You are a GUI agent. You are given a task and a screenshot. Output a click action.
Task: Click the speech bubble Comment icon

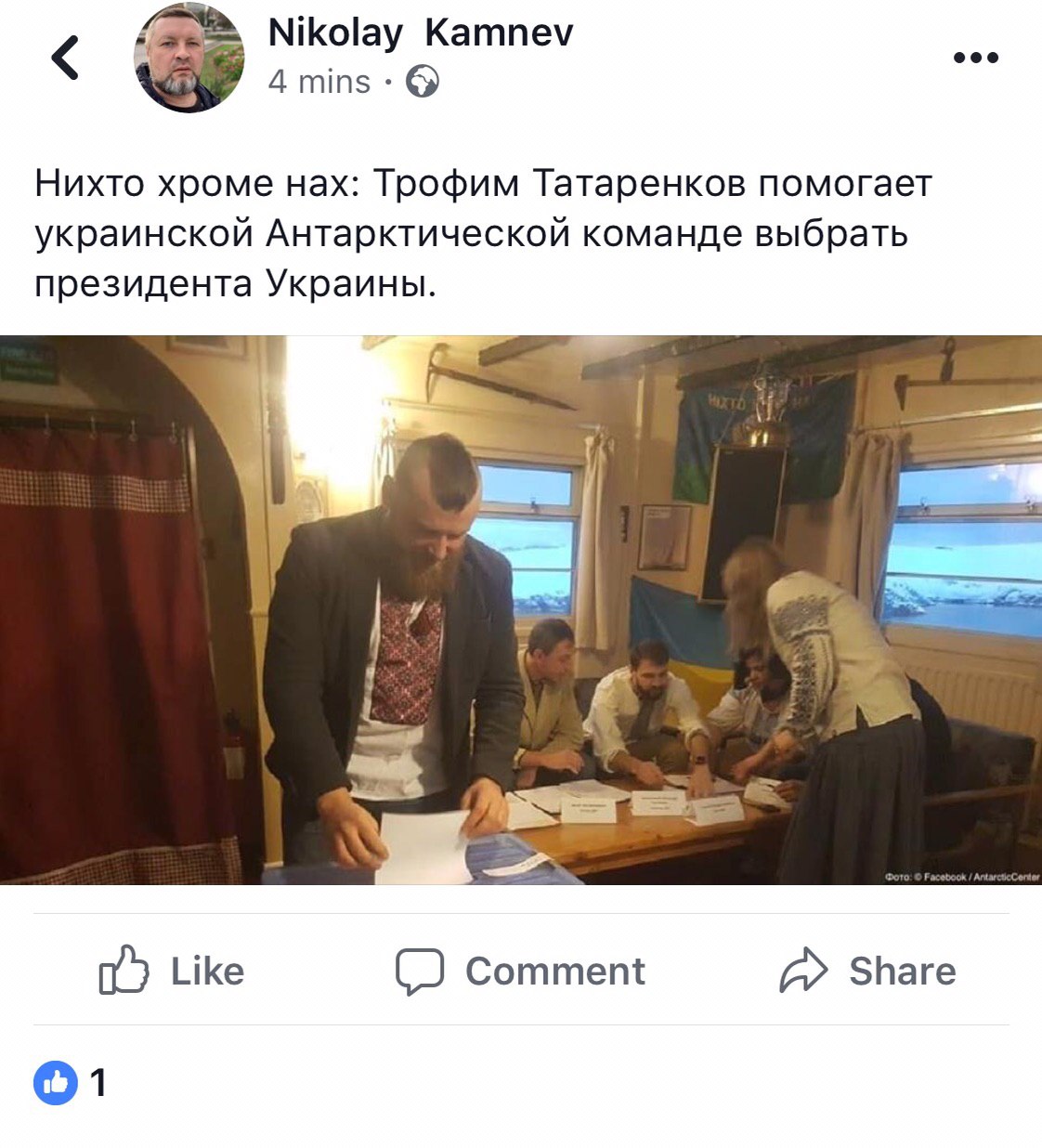(420, 972)
